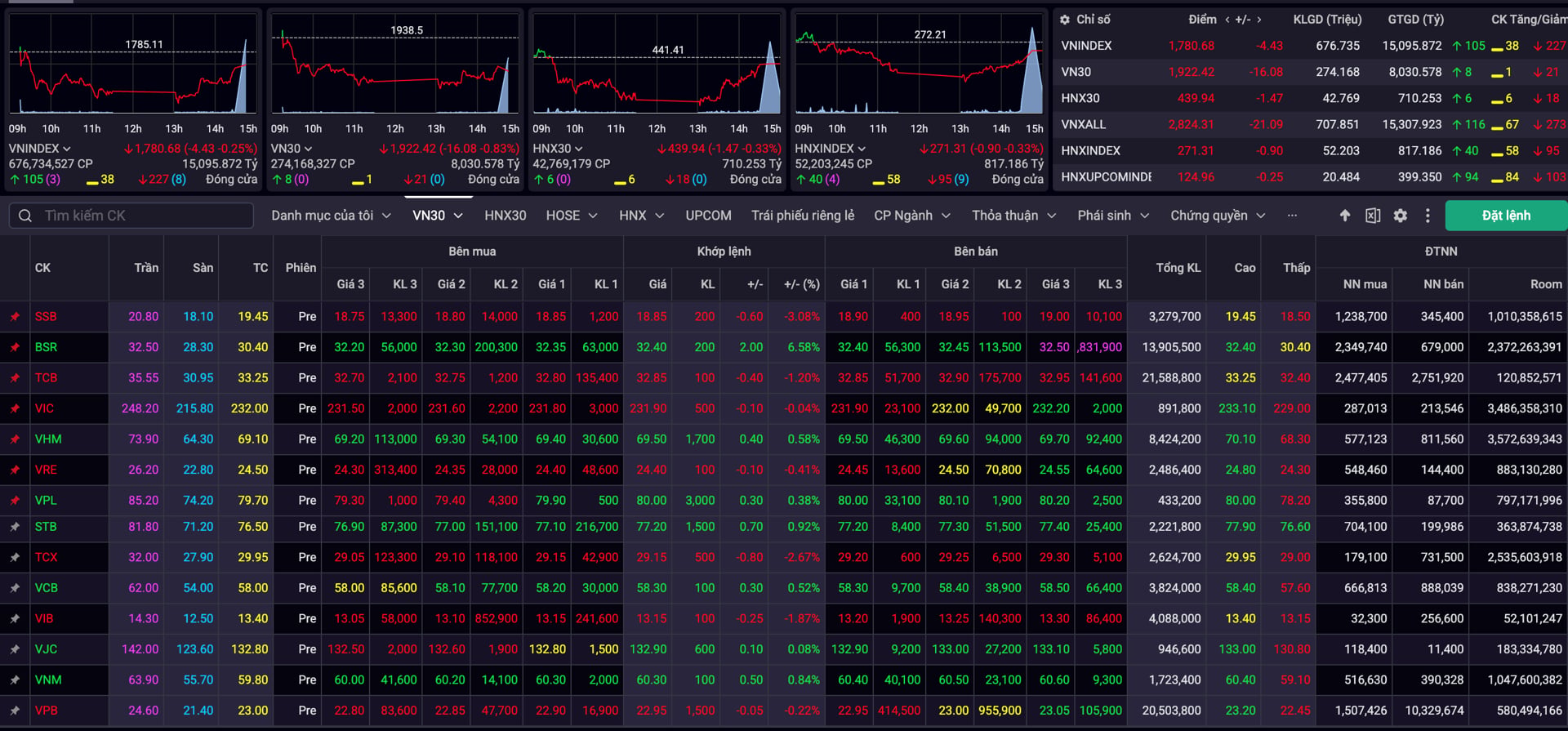Open the CP Ngành dropdown
The width and height of the screenshot is (1568, 731).
coord(913,216)
